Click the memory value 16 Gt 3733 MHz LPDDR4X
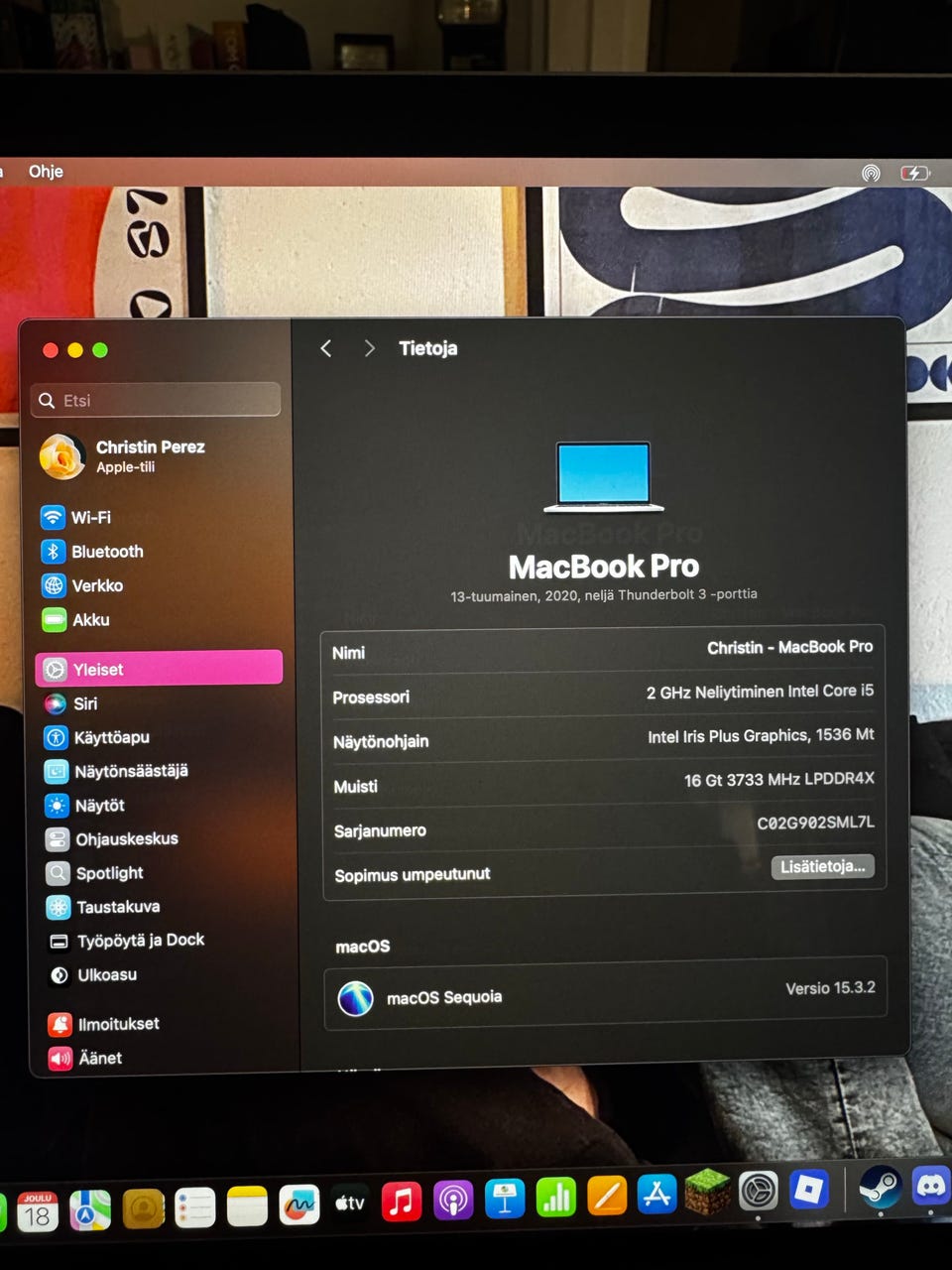952x1270 pixels. click(778, 779)
